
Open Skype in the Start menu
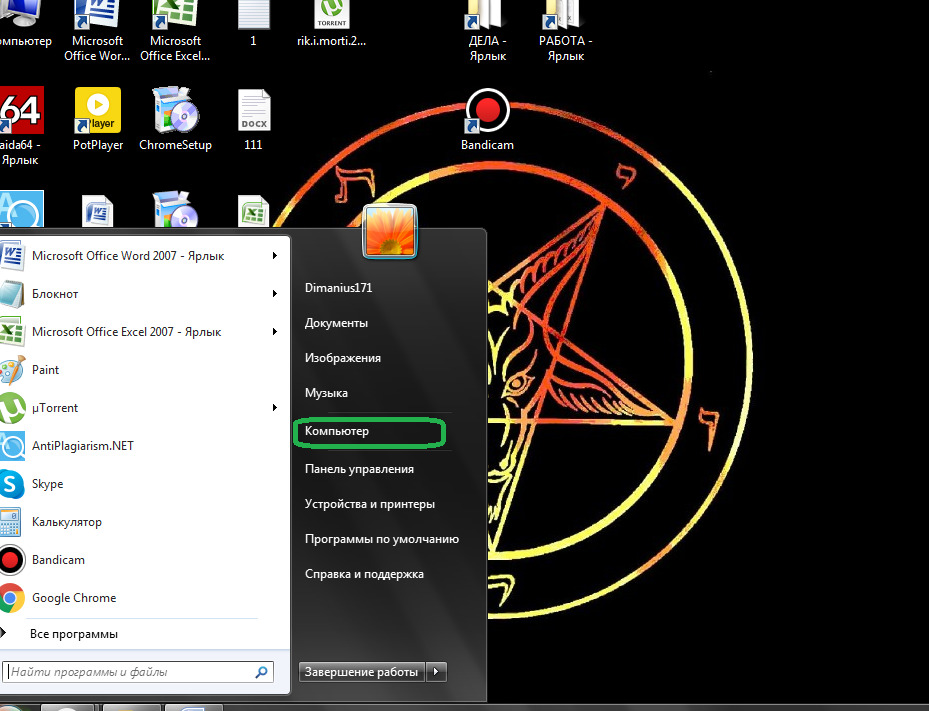tap(47, 484)
